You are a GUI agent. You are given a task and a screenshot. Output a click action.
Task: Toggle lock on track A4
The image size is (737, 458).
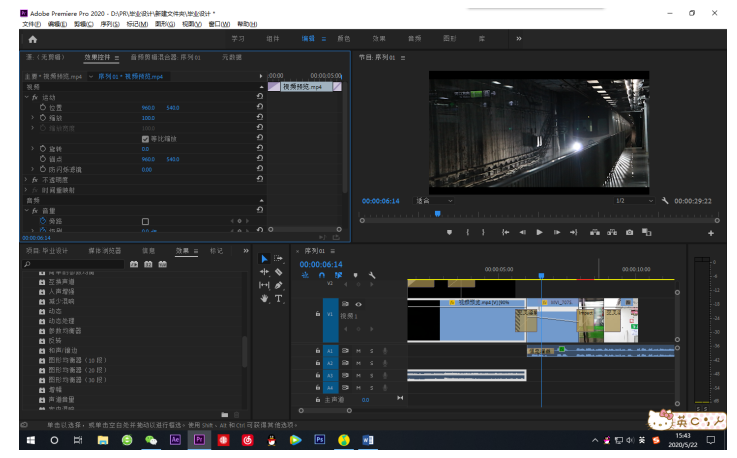click(318, 387)
